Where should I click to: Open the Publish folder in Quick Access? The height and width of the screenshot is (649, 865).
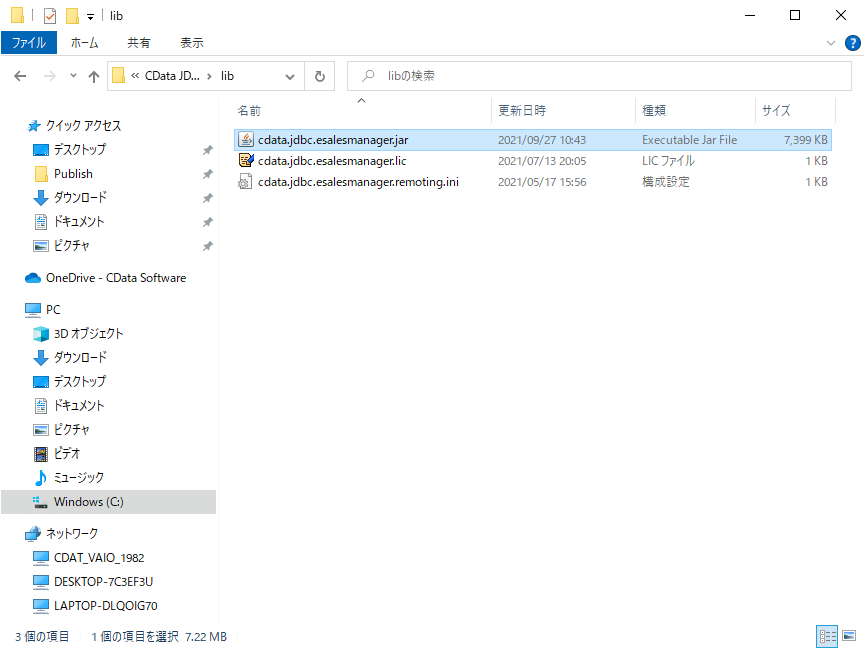[x=73, y=174]
